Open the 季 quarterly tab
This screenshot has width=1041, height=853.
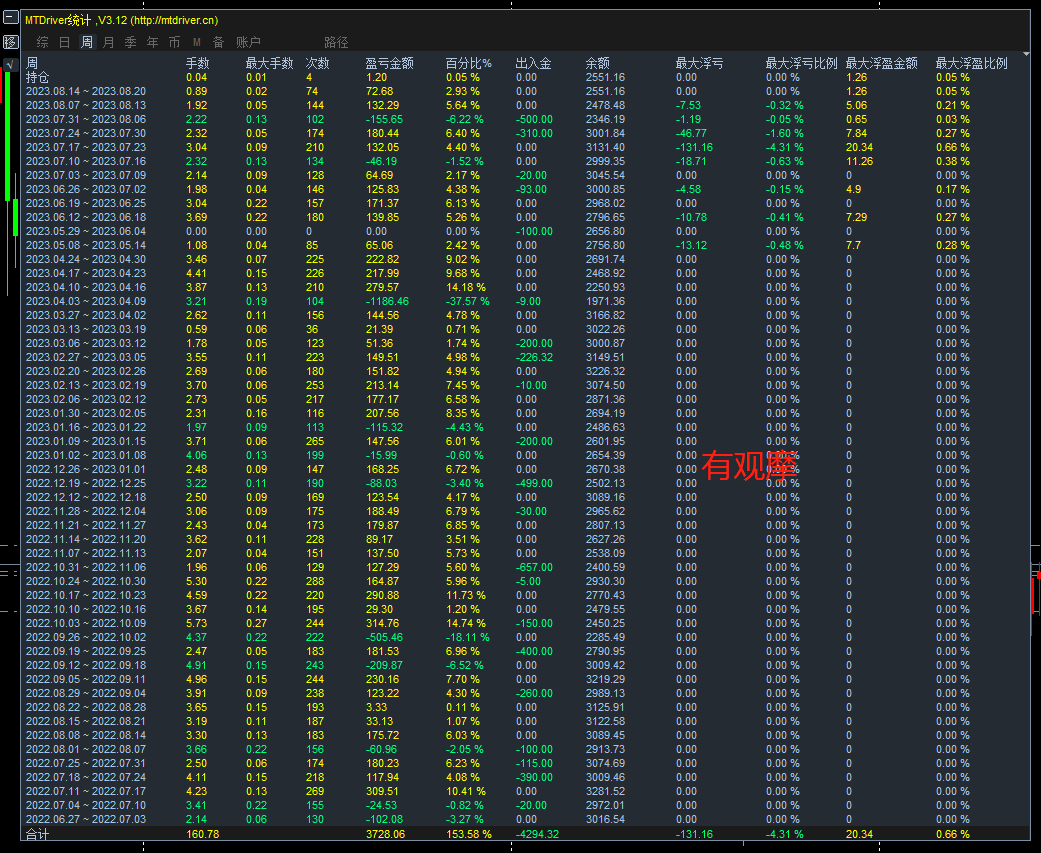pyautogui.click(x=131, y=42)
